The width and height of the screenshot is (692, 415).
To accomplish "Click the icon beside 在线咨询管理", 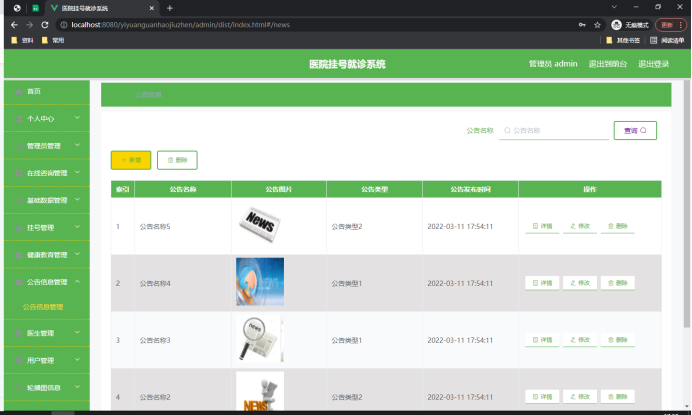I will pyautogui.click(x=19, y=173).
